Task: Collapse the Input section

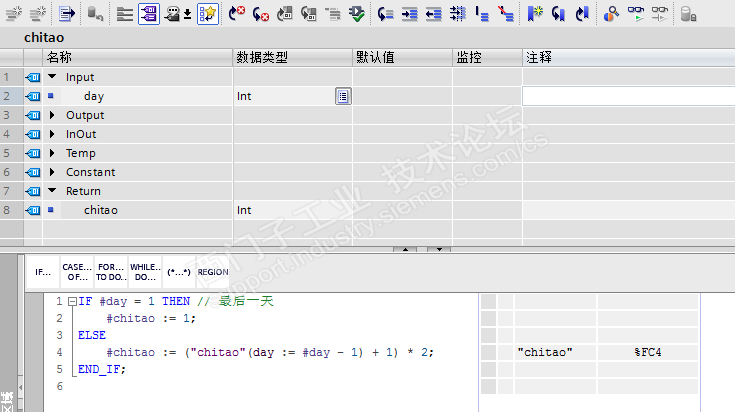Action: (52, 76)
